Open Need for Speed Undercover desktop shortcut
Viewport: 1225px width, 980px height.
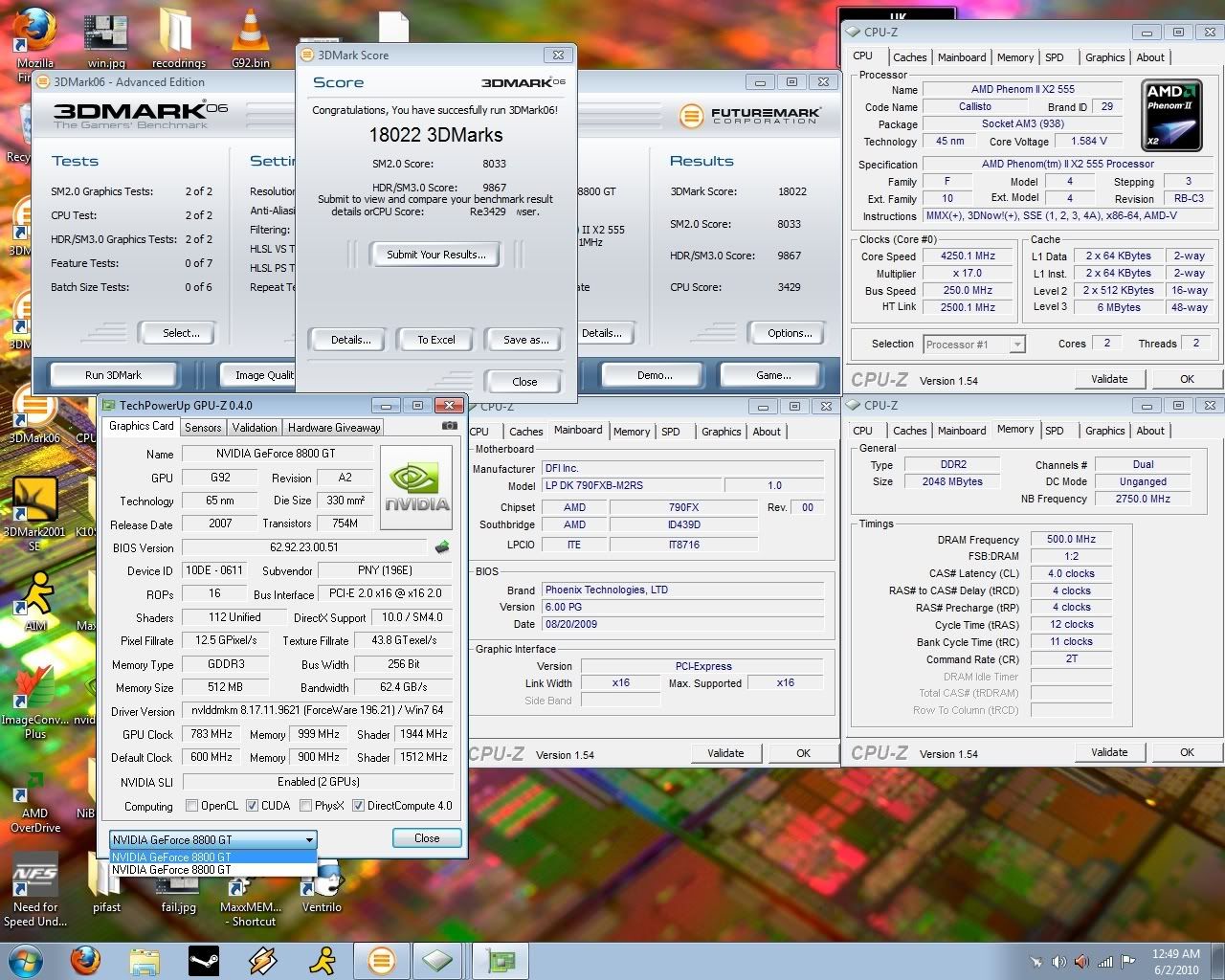(x=35, y=890)
